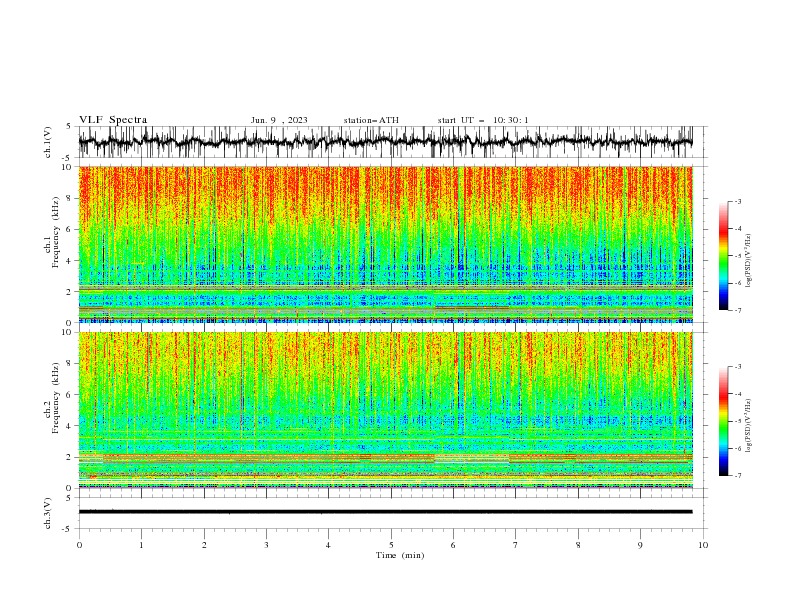The image size is (792, 612).
Task: Click the time axis tick label "10"
Action: pyautogui.click(x=703, y=545)
